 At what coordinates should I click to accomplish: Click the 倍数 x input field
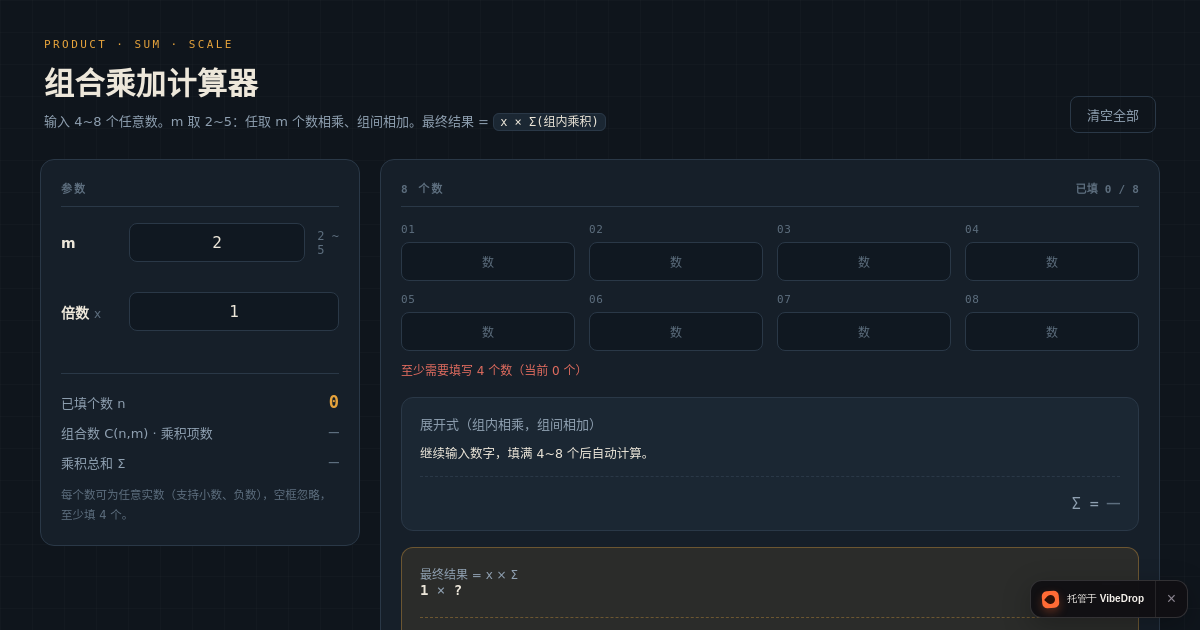(234, 311)
